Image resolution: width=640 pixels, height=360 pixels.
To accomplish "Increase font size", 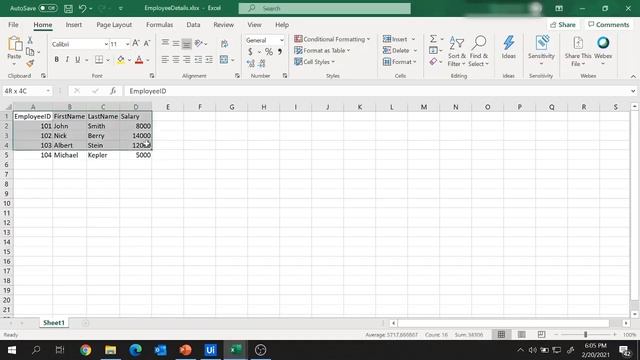I will click(136, 43).
